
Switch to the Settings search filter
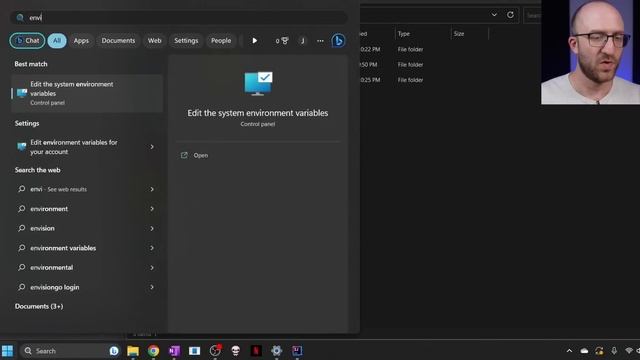tap(186, 40)
